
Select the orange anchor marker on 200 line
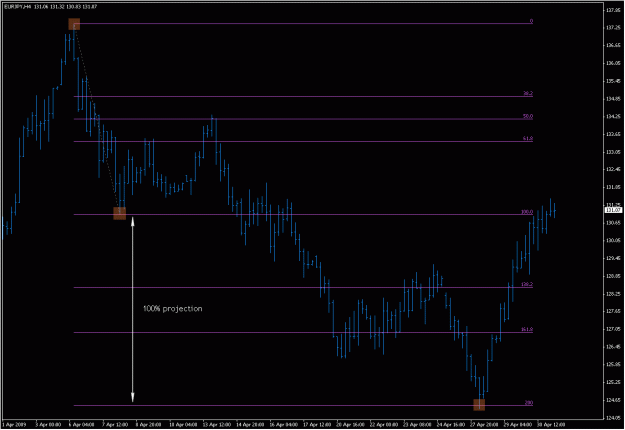coord(479,405)
